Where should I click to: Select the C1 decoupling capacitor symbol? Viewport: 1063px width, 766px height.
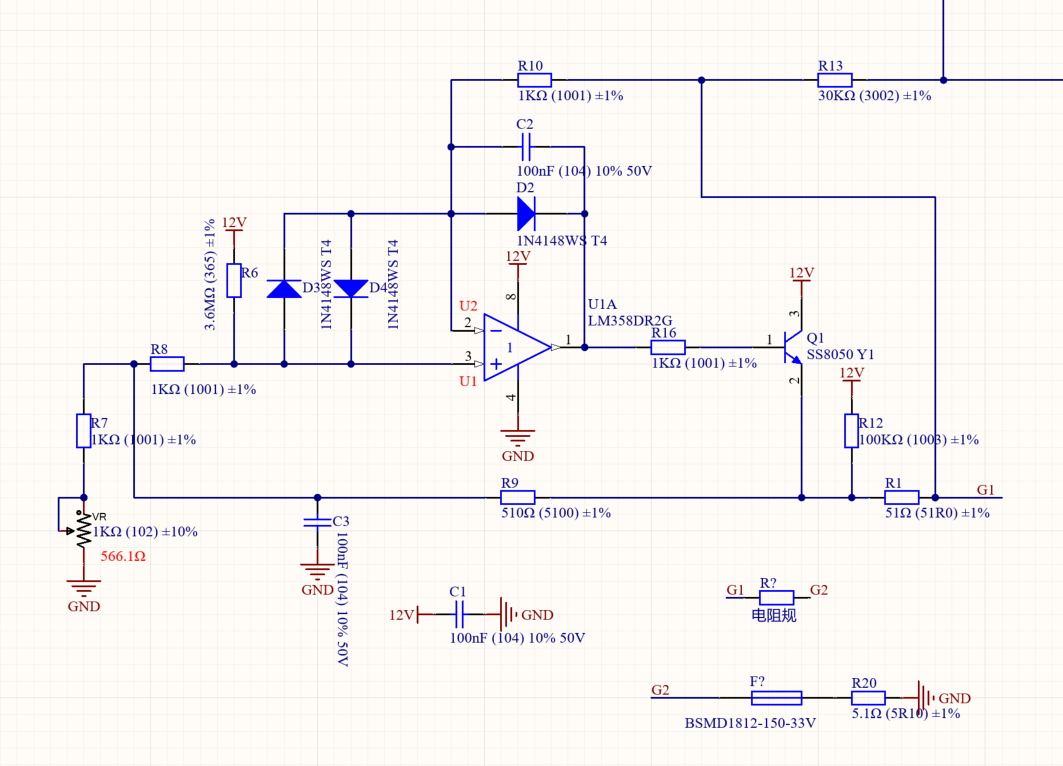point(460,614)
